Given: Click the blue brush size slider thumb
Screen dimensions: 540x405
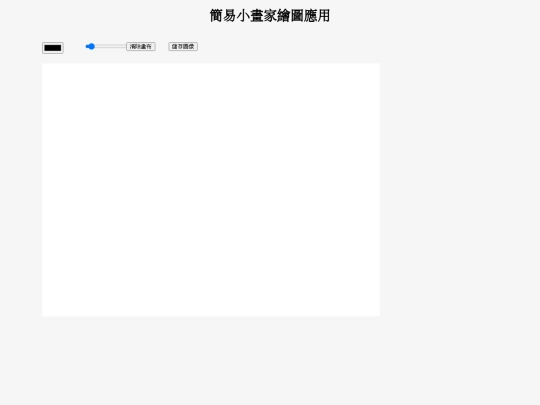Looking at the screenshot, I should 91,46.
